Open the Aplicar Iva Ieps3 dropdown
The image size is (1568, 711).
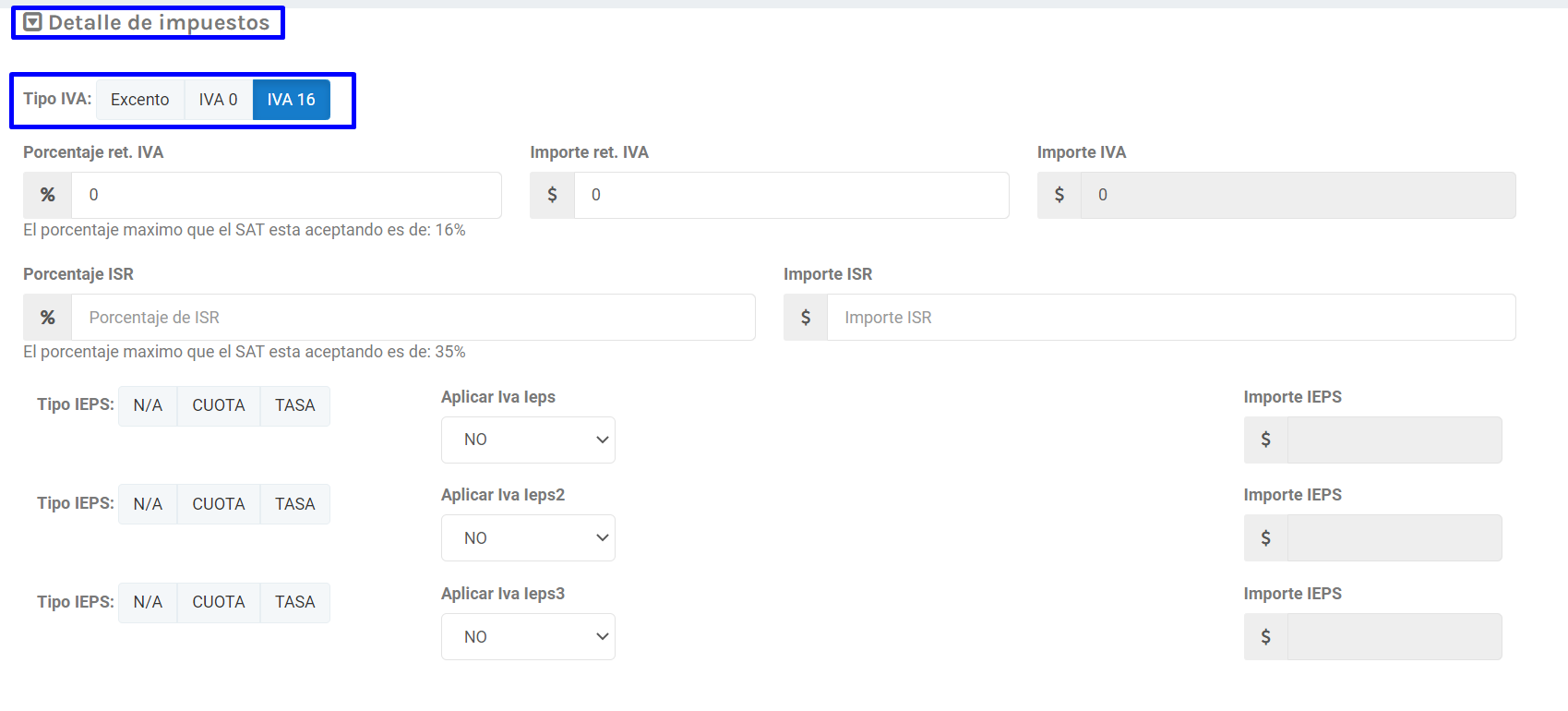click(528, 637)
